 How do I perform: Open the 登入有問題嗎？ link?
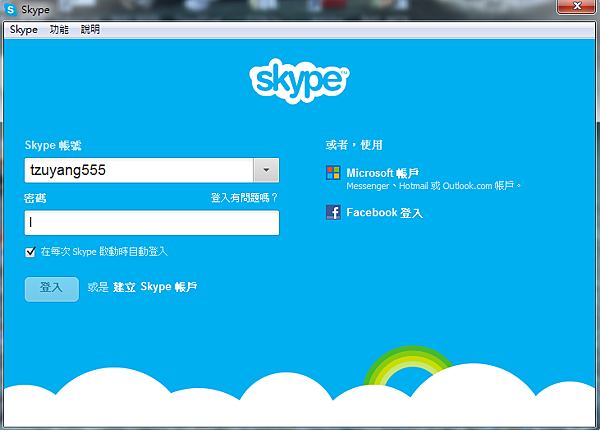[244, 198]
